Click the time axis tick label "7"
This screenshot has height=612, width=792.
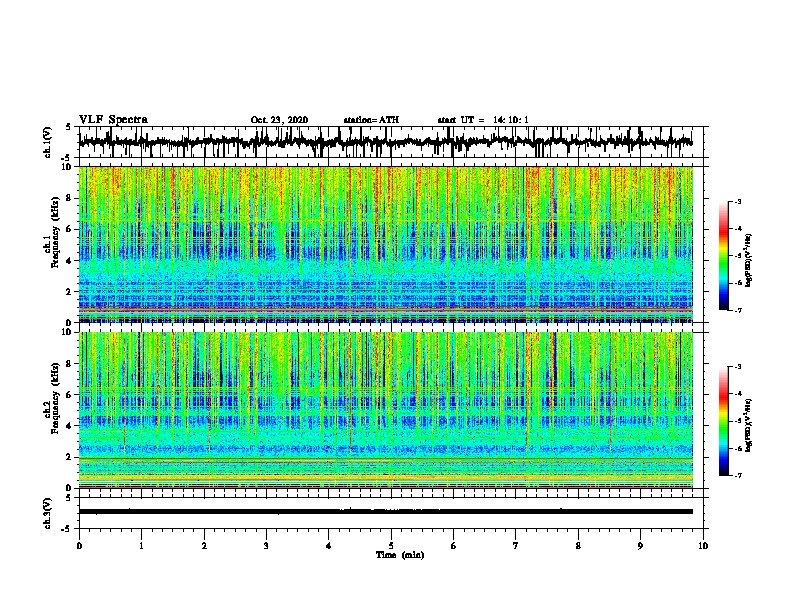pyautogui.click(x=516, y=546)
